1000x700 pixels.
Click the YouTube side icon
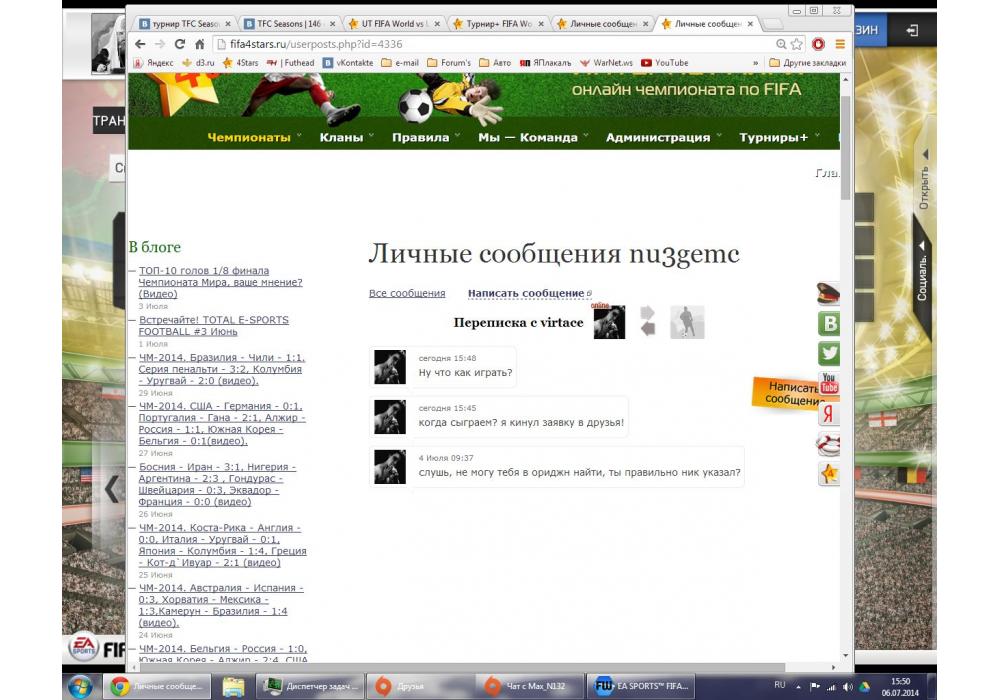[828, 383]
